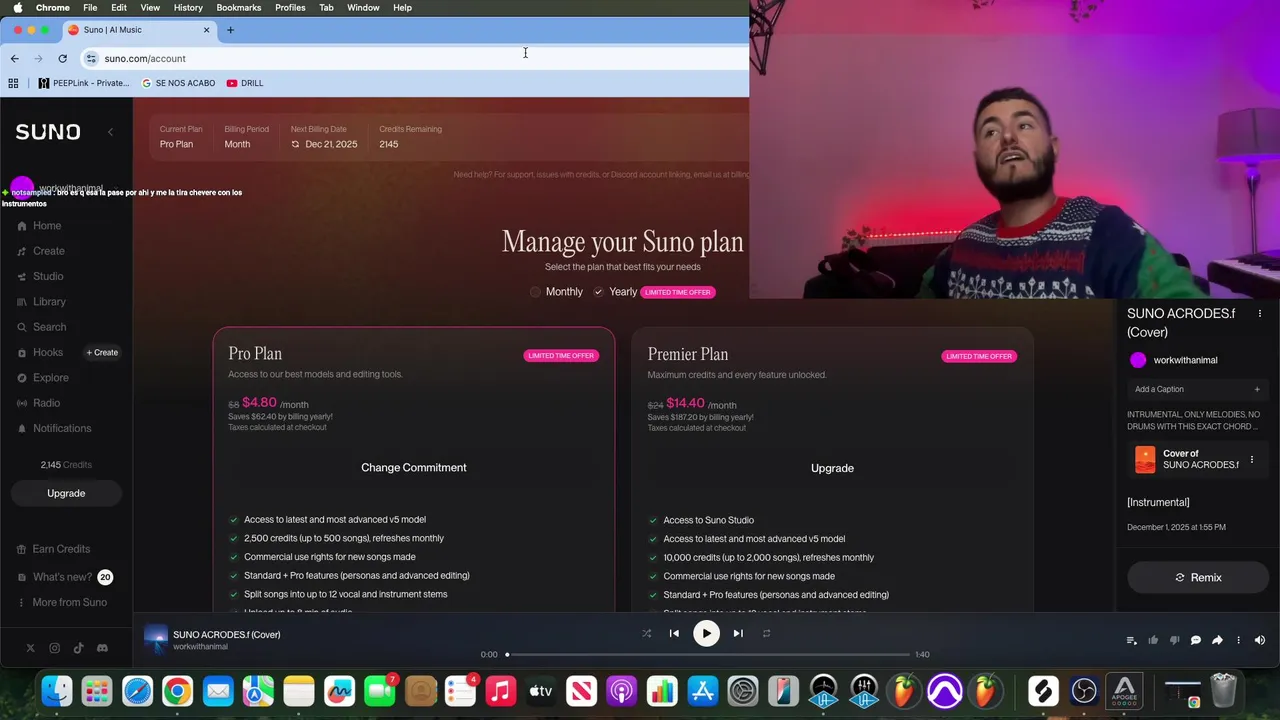This screenshot has height=720, width=1280.
Task: Open Radio in the sidebar
Action: coord(38,403)
